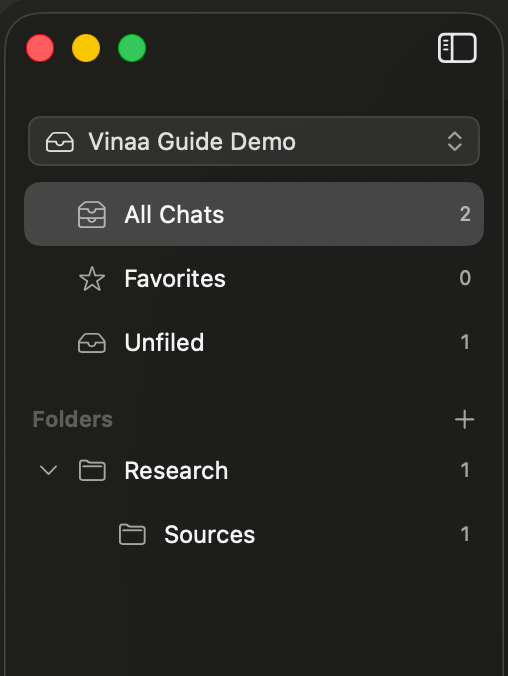Collapse the Research folder chevron

(x=48, y=470)
